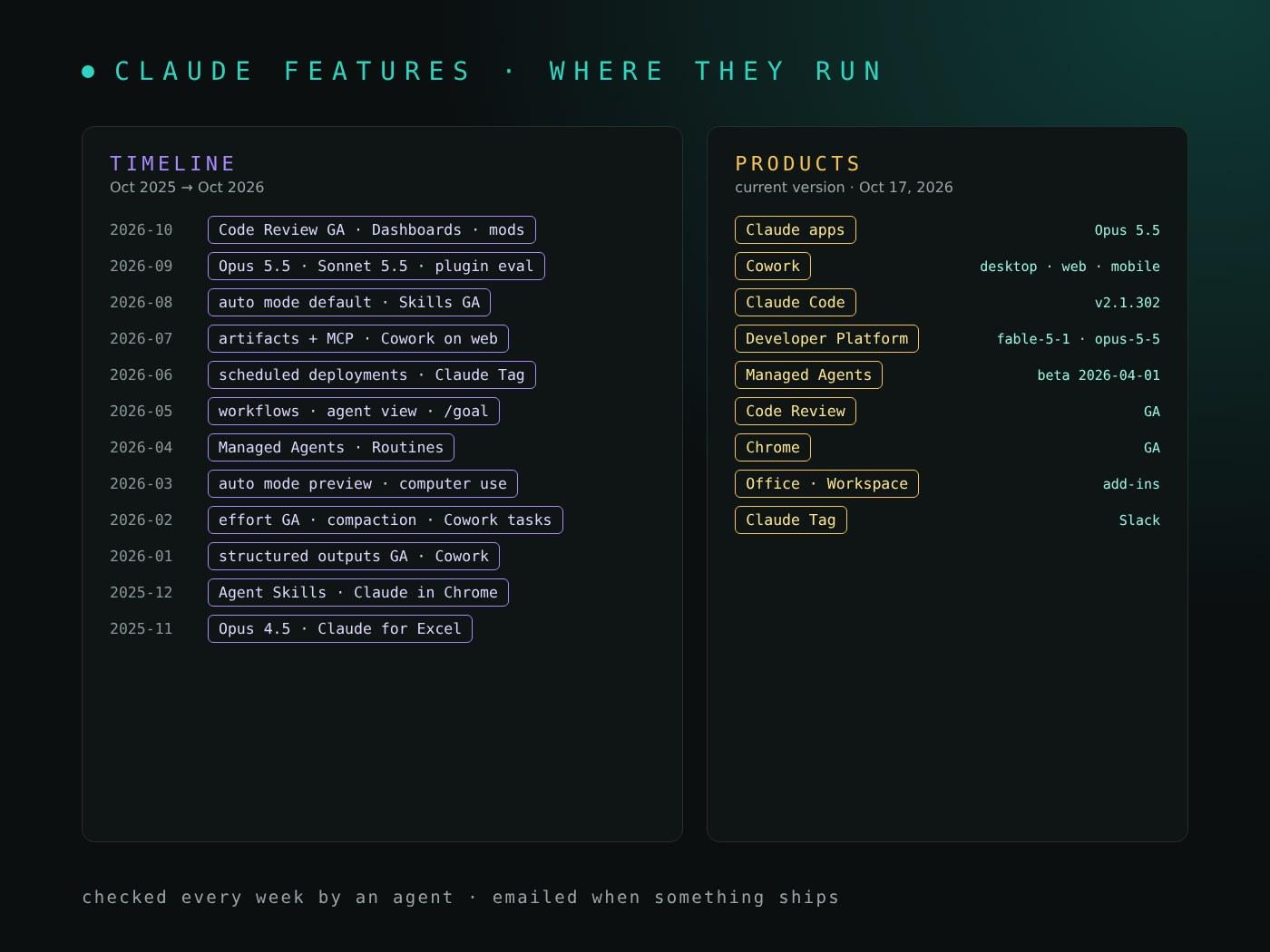Select the 'GA' status beside Code Review
1270x952 pixels.
(1152, 412)
